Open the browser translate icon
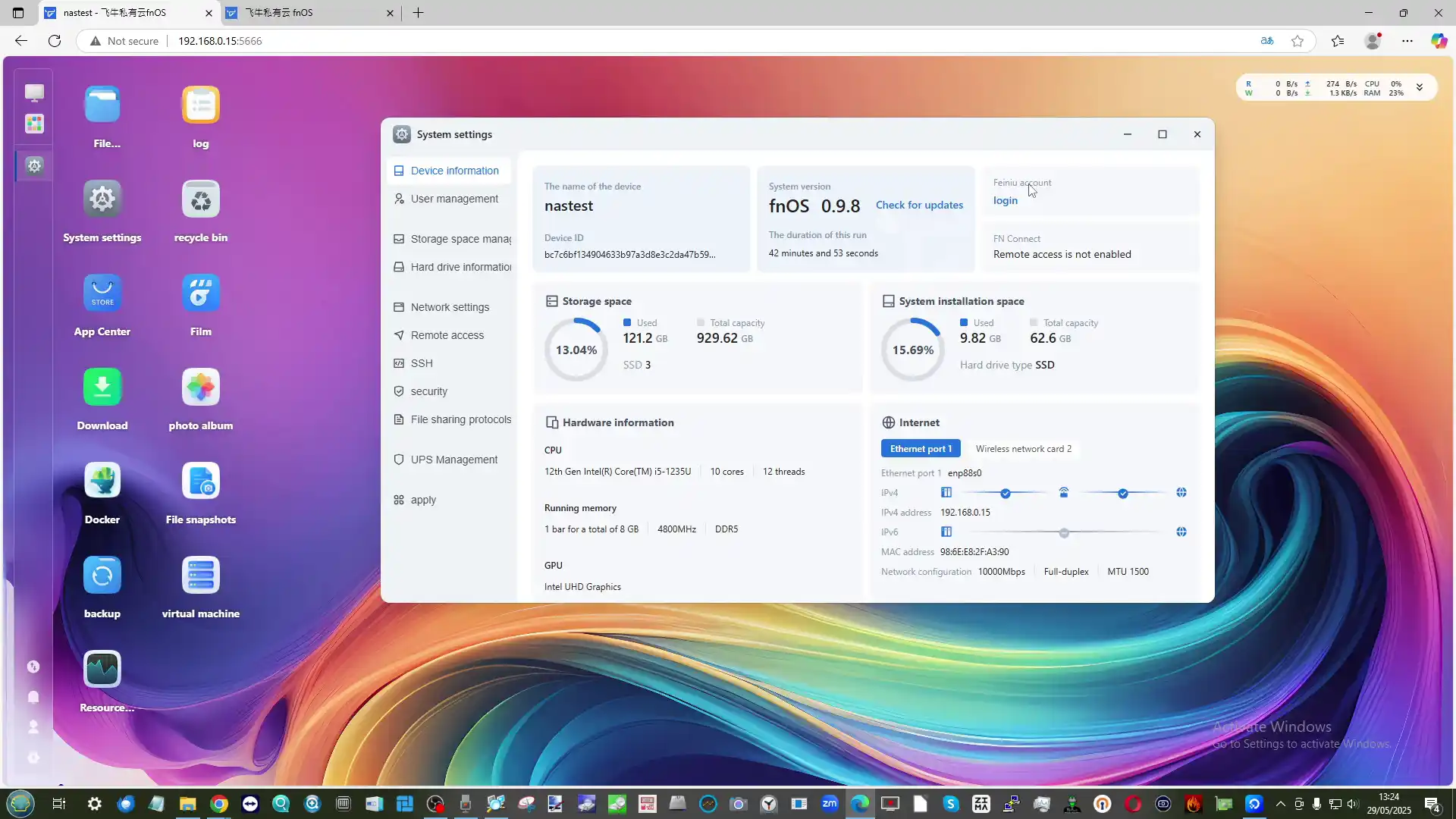 1267,41
